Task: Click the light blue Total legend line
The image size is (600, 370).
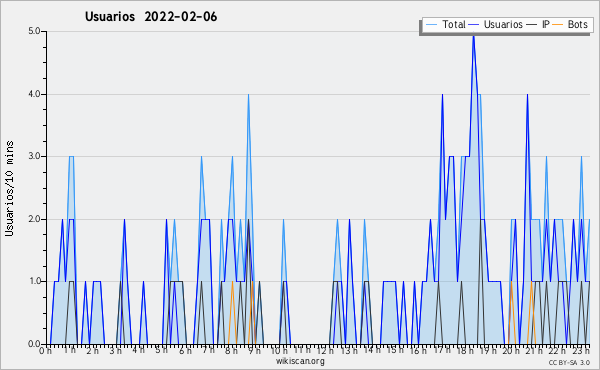Action: coord(431,25)
